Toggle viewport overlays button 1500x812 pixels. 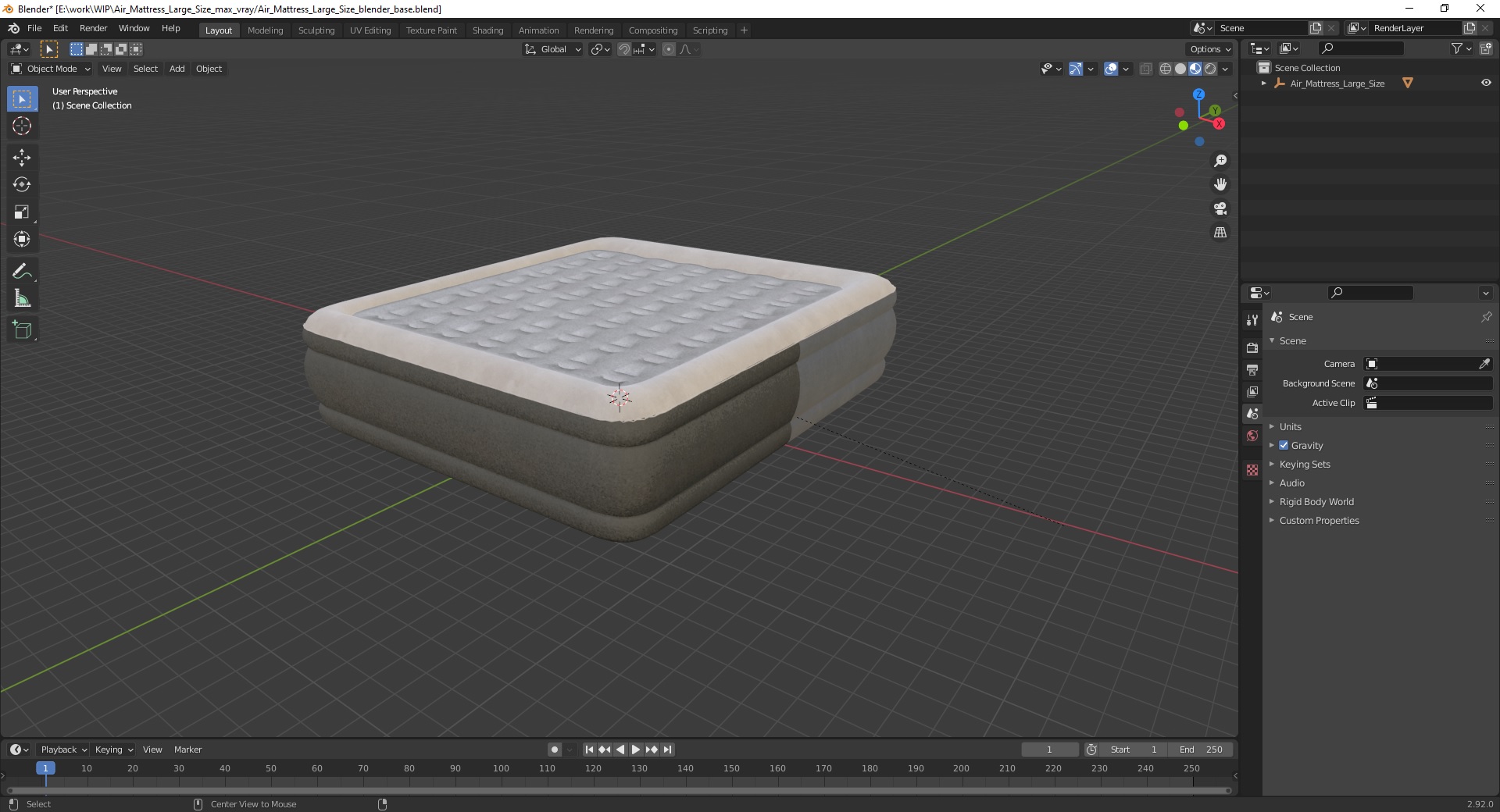click(1111, 69)
